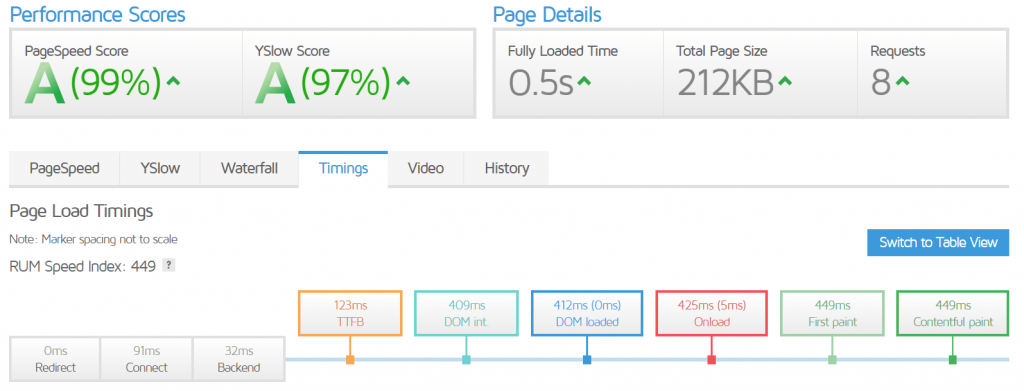Select the 412ms DOM loaded box

pos(586,313)
